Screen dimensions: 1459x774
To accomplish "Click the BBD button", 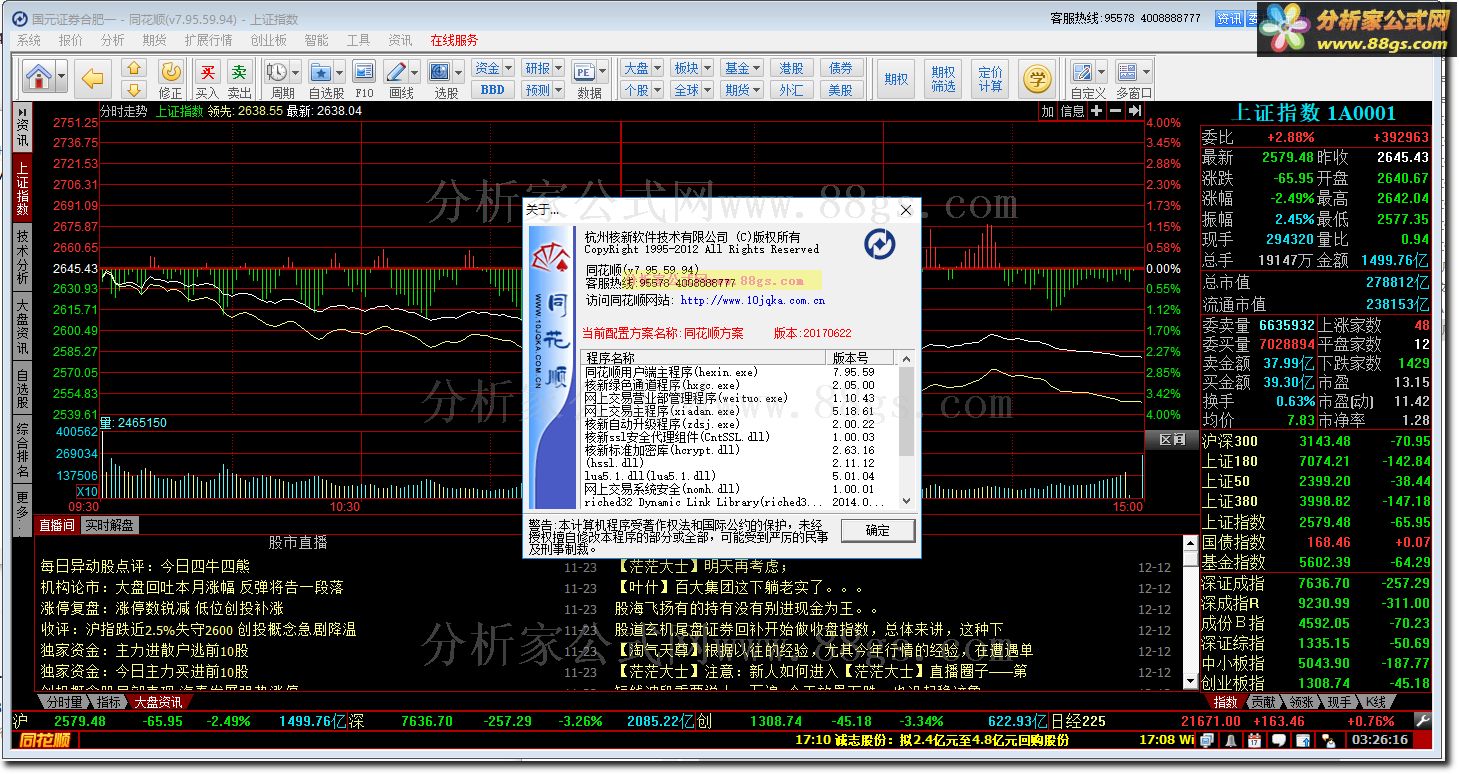I will coord(493,89).
